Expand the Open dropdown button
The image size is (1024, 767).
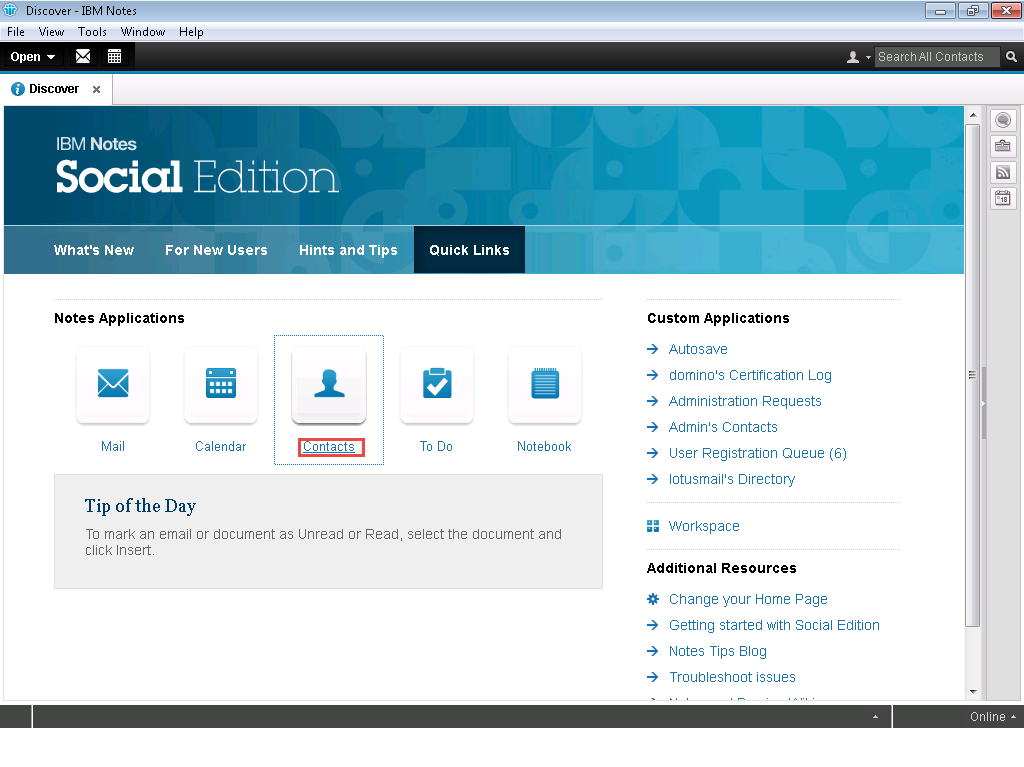pos(33,57)
